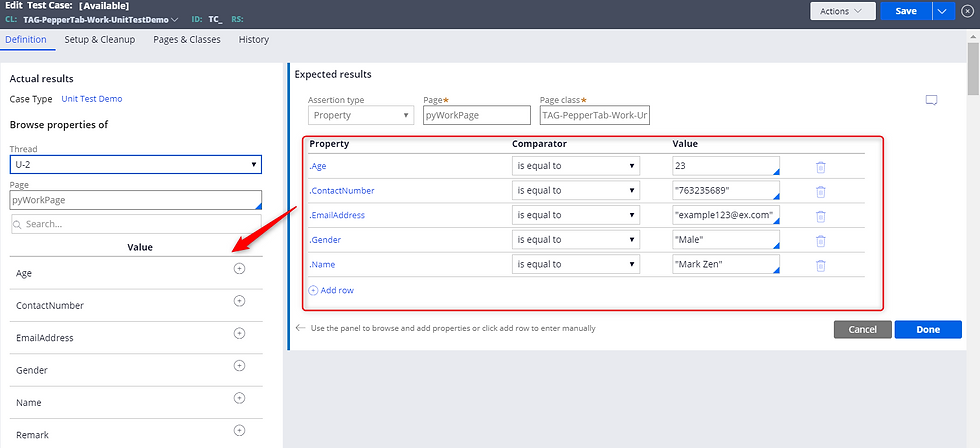Add ContactNumber with its plus icon
Screen dimensions: 980x448
click(x=239, y=301)
